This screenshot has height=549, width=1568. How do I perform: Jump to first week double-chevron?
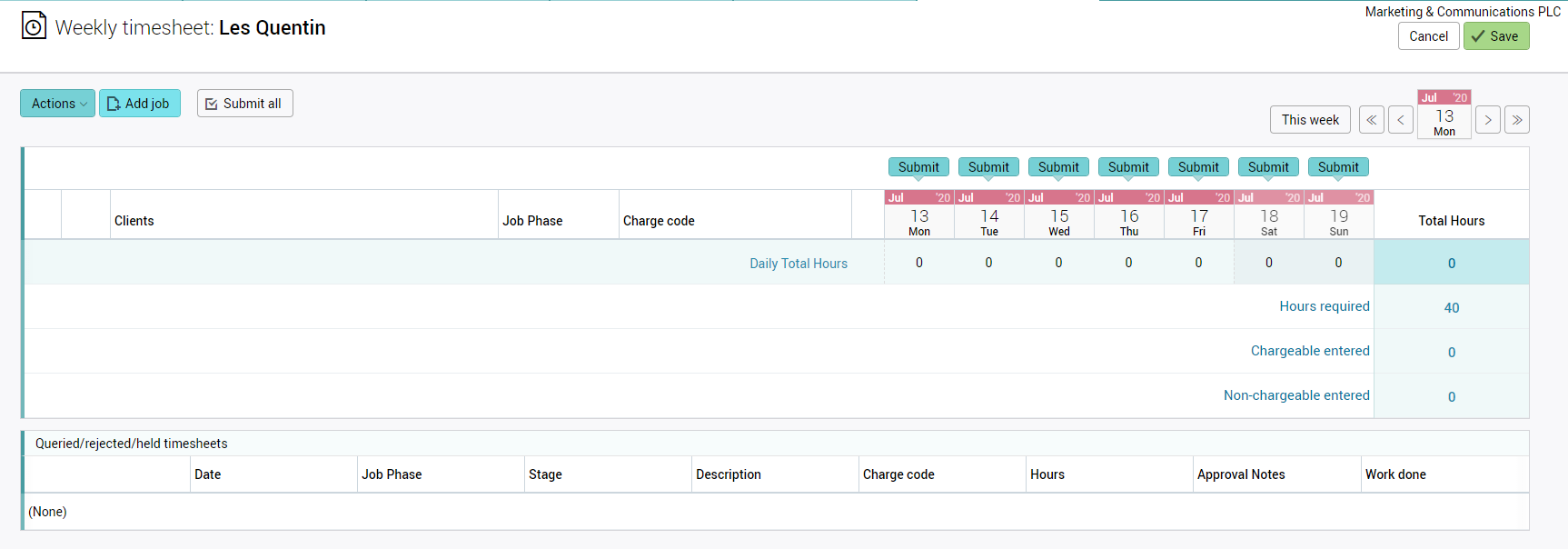[x=1371, y=120]
